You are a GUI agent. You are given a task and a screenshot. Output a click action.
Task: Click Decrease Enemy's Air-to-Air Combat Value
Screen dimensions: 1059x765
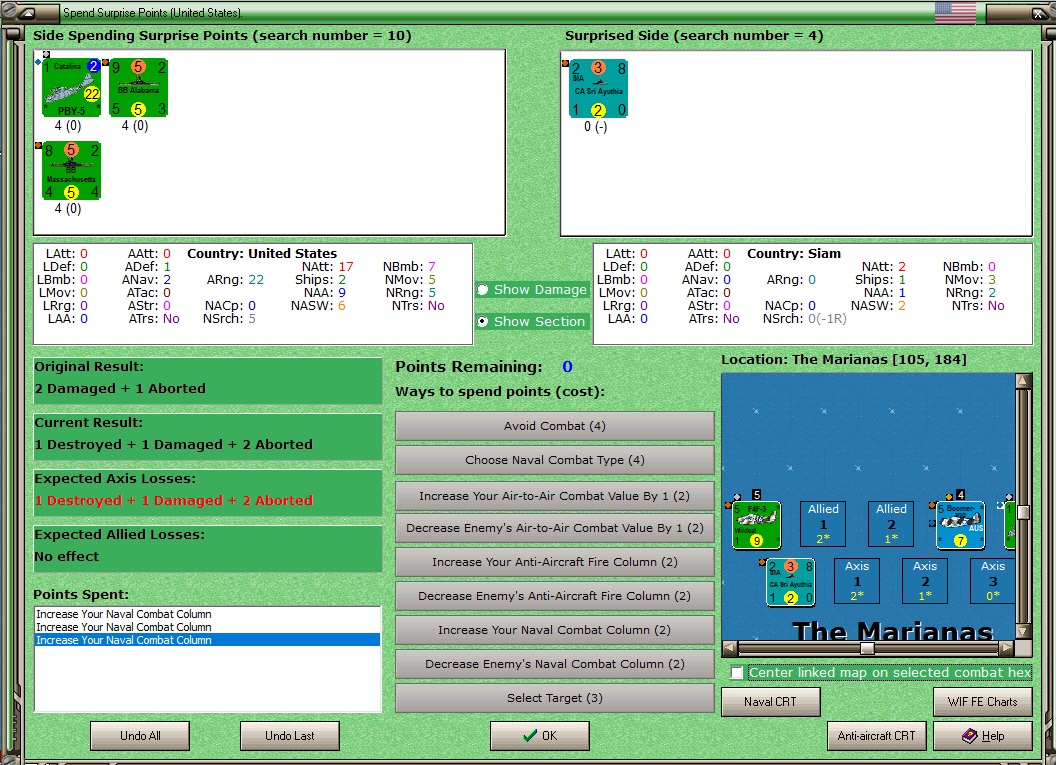[x=554, y=528]
